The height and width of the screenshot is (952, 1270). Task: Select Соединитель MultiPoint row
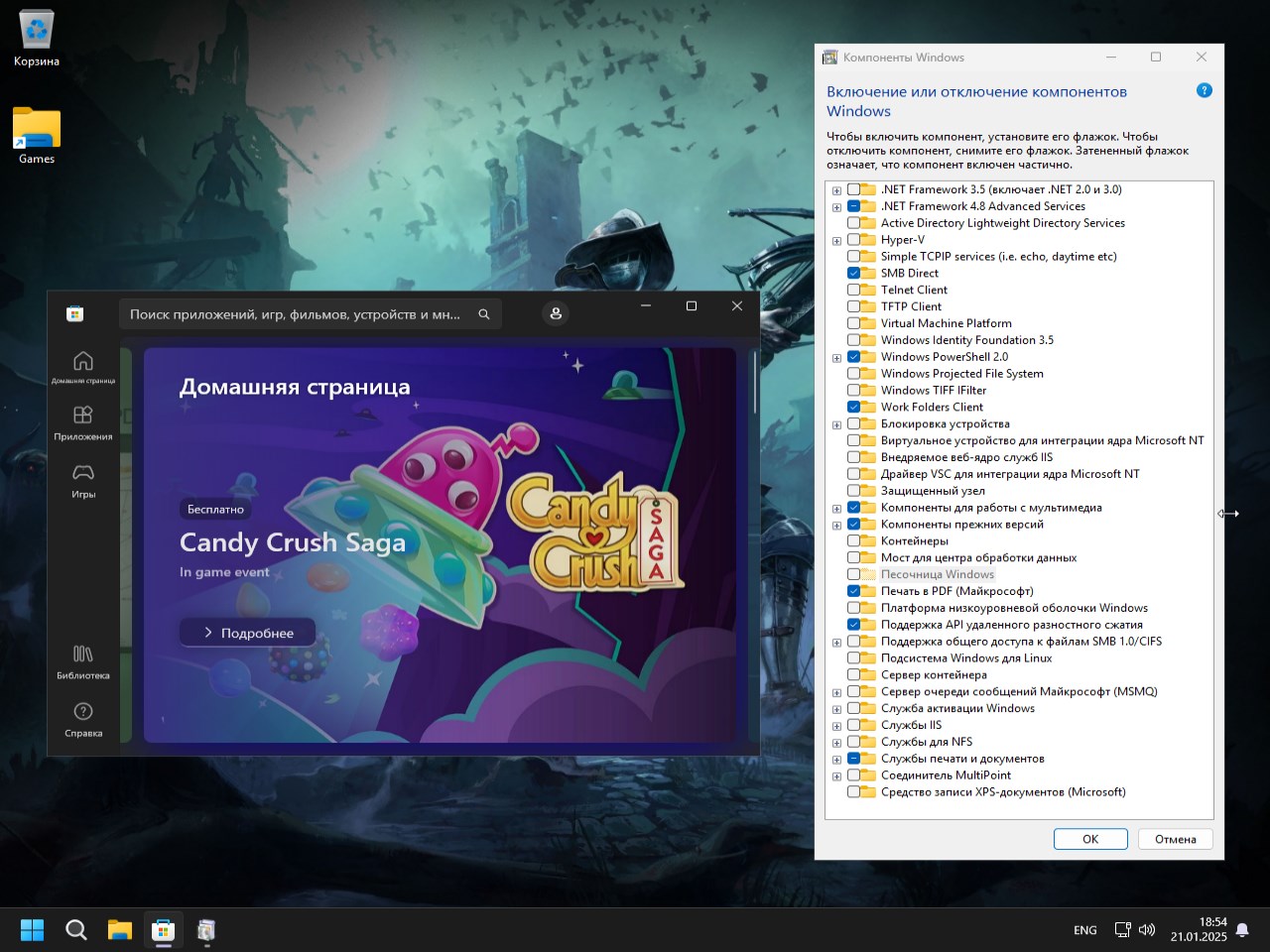tap(946, 775)
